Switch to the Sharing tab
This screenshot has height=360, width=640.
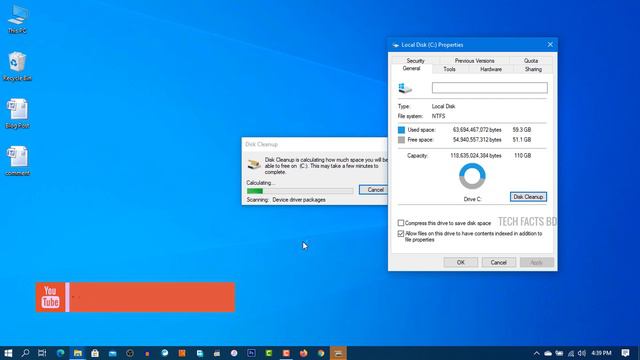533,69
